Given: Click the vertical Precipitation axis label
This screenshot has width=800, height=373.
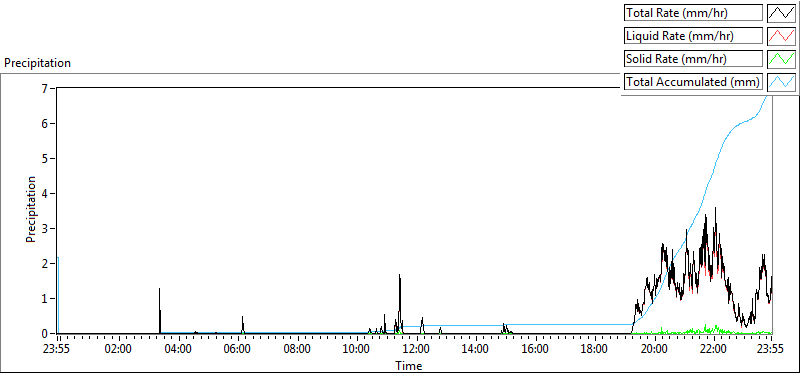Looking at the screenshot, I should pos(31,209).
